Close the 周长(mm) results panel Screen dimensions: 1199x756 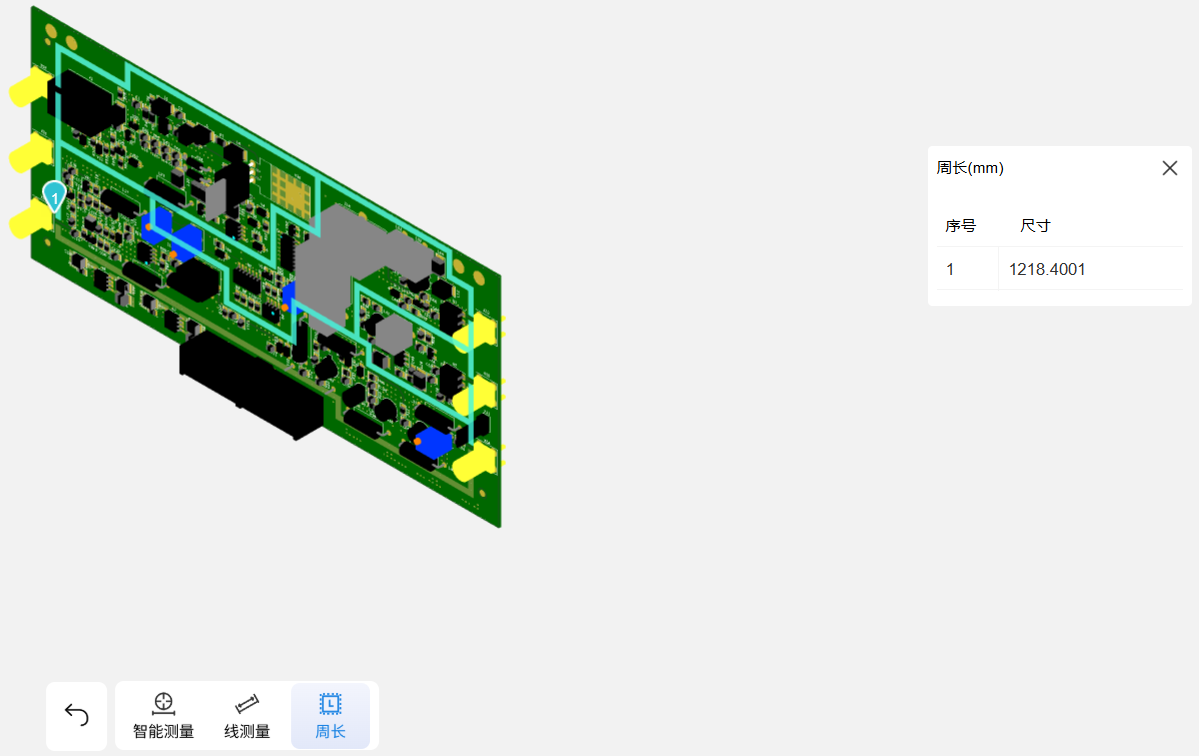click(x=1169, y=168)
